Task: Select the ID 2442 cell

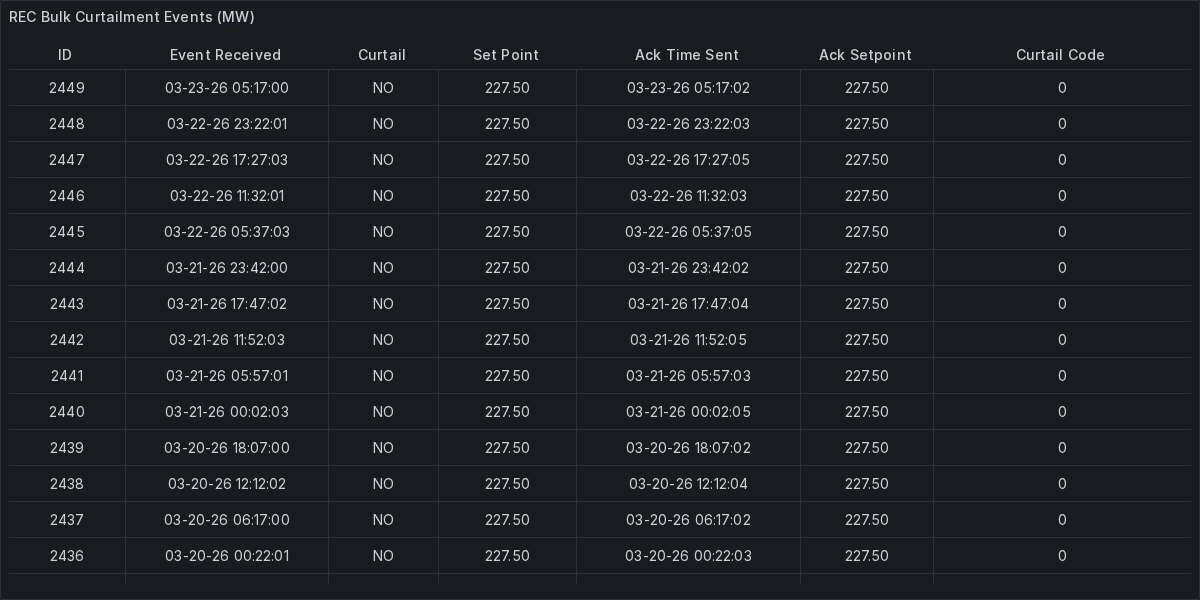Action: tap(67, 340)
